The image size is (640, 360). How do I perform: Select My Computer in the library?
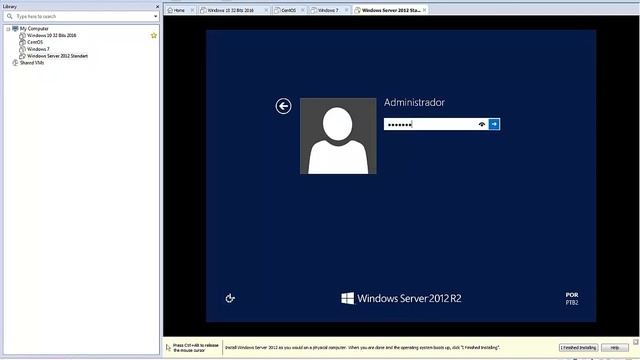click(x=34, y=29)
